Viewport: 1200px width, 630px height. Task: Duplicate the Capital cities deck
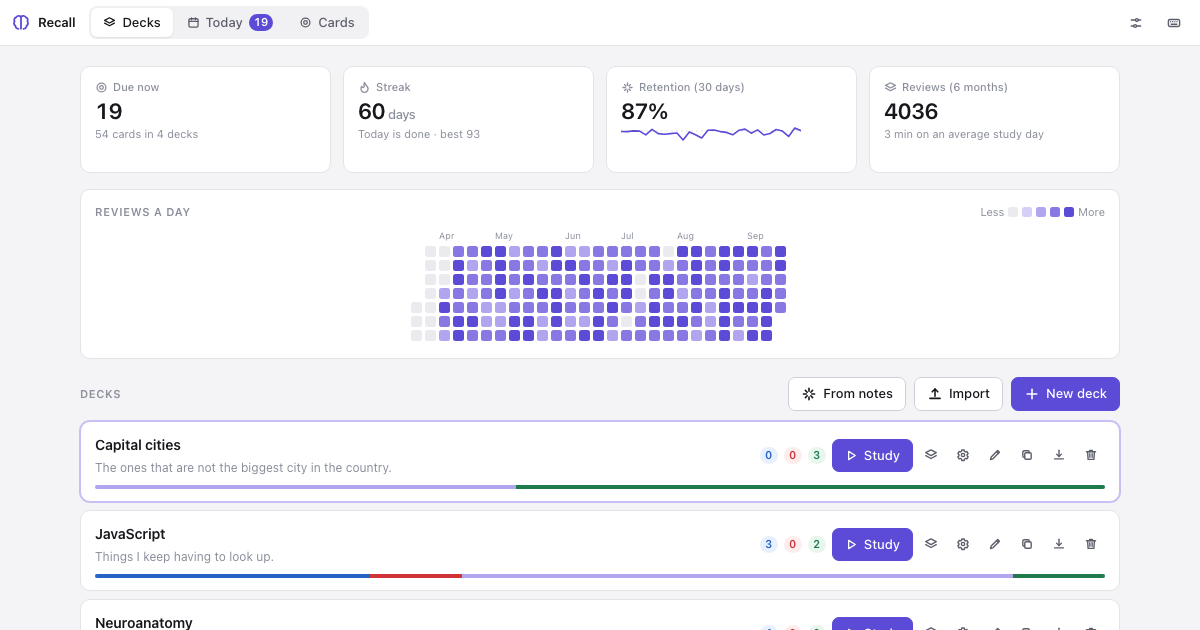pyautogui.click(x=1027, y=455)
